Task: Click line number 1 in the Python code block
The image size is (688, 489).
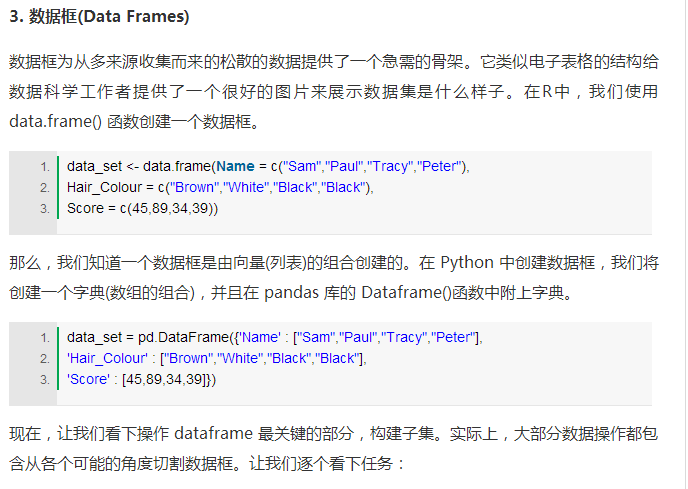Action: click(x=44, y=337)
